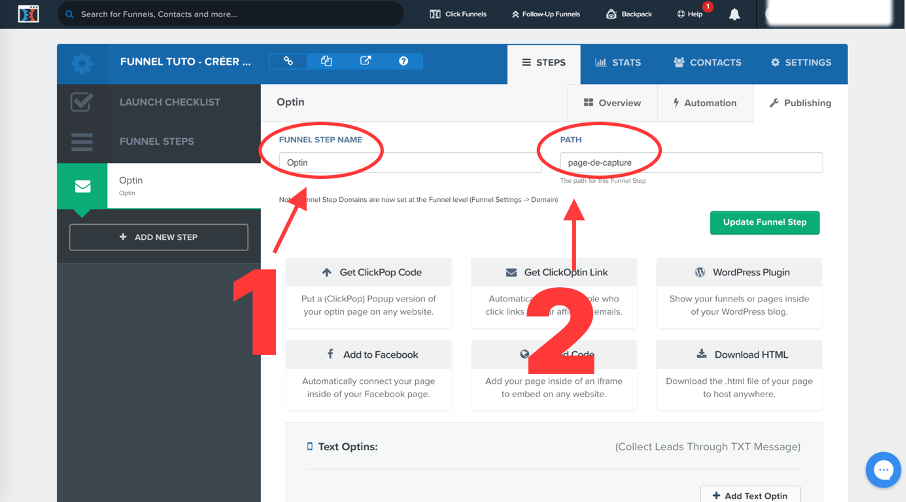This screenshot has width=906, height=502.
Task: Switch to the Steps tab
Action: pyautogui.click(x=544, y=62)
